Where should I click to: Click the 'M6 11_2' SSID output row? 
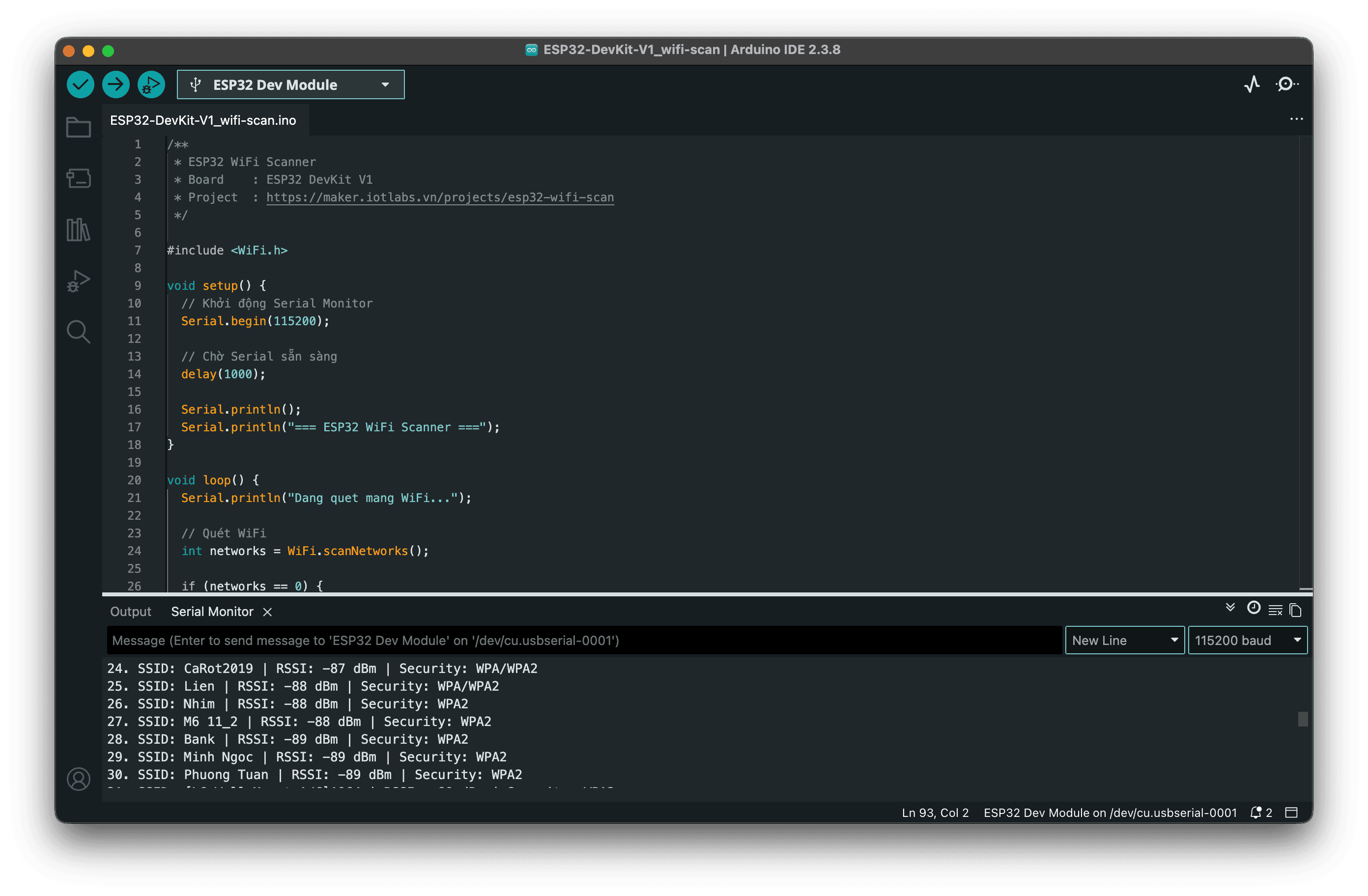point(299,721)
